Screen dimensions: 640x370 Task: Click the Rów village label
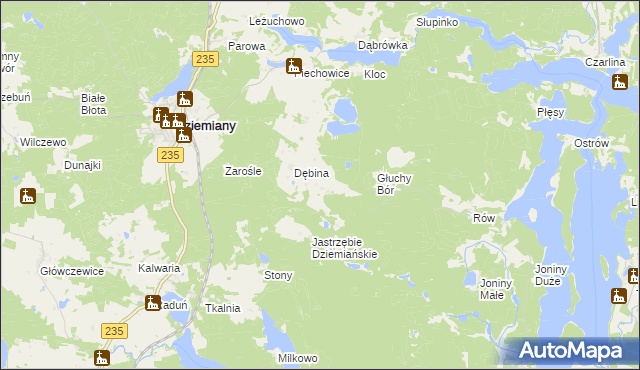pos(484,218)
